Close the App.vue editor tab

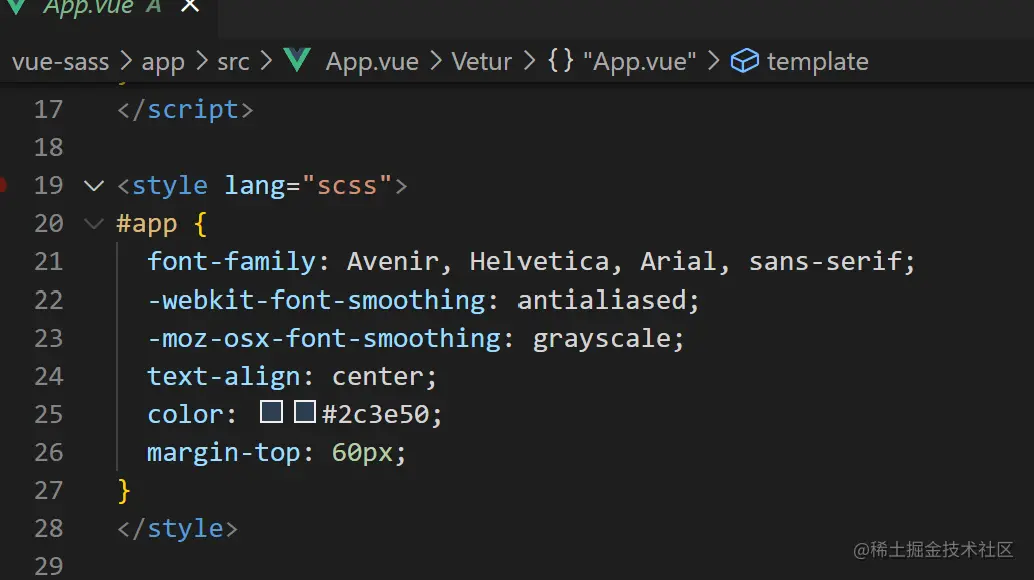click(x=190, y=6)
